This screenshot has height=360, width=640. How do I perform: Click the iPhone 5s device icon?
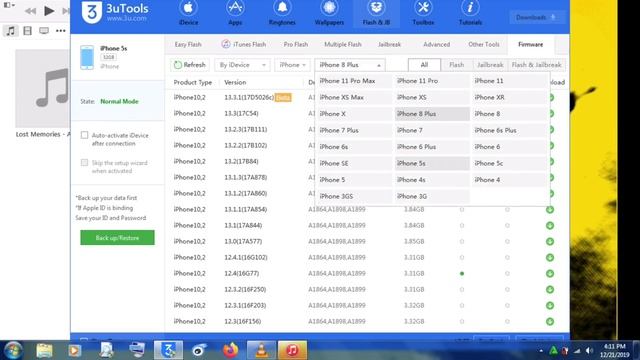click(87, 58)
